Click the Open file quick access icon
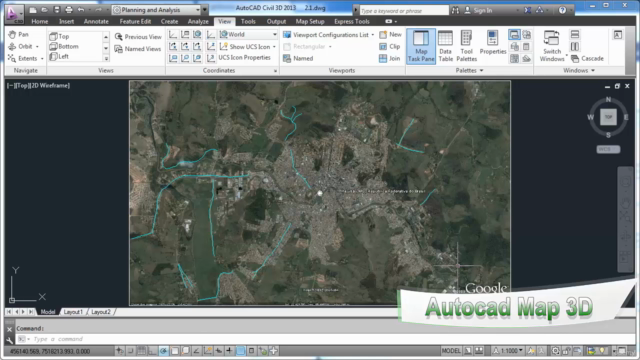Viewport: 640px width, 360px height. click(44, 10)
